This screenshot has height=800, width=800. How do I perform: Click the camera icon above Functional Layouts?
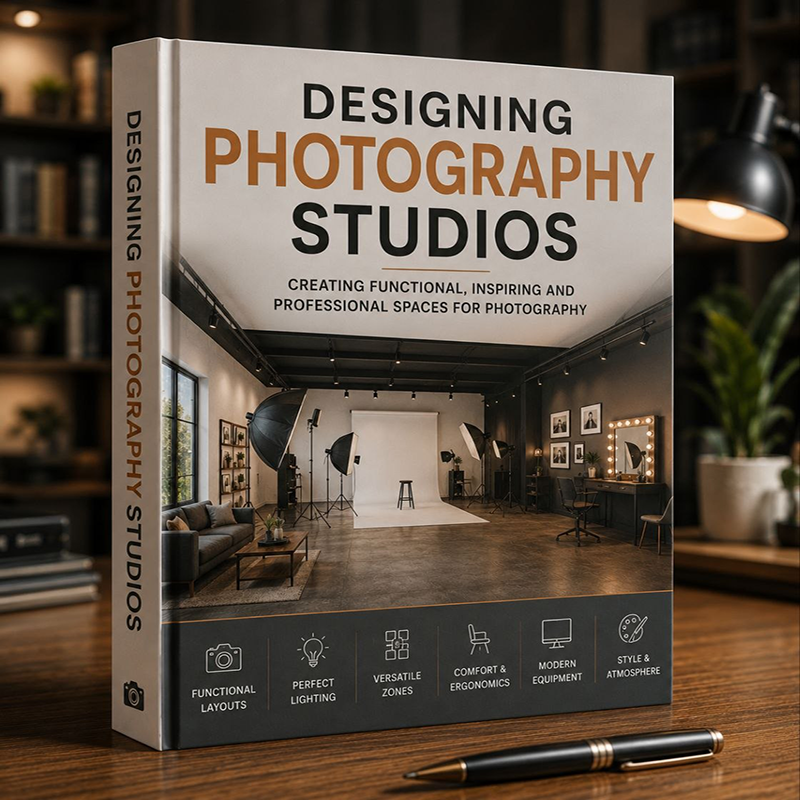(x=223, y=658)
